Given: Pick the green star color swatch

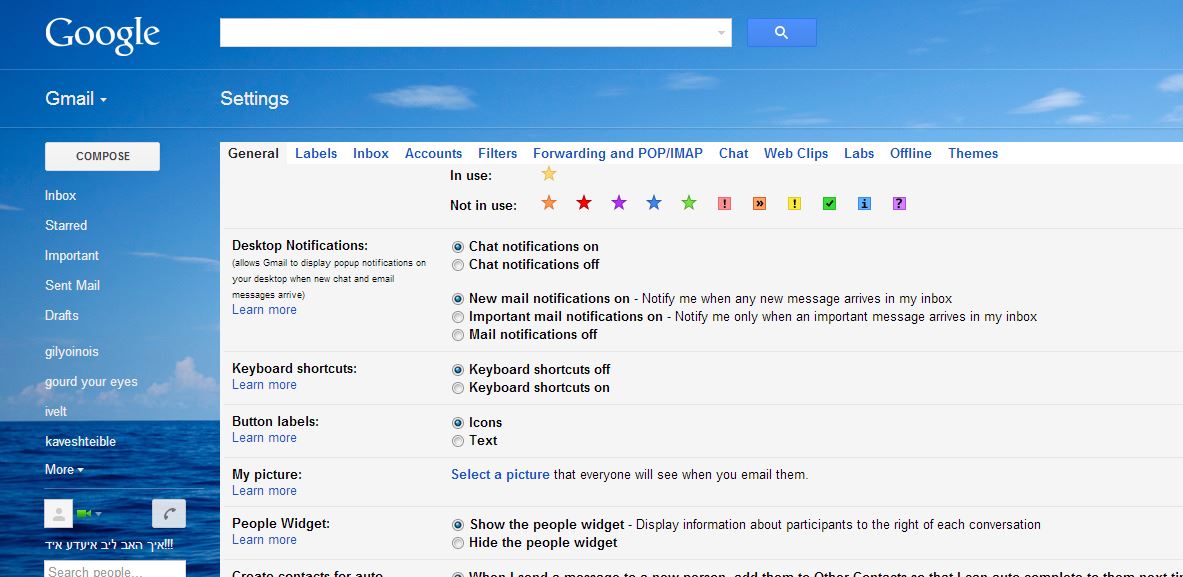Looking at the screenshot, I should pos(688,202).
